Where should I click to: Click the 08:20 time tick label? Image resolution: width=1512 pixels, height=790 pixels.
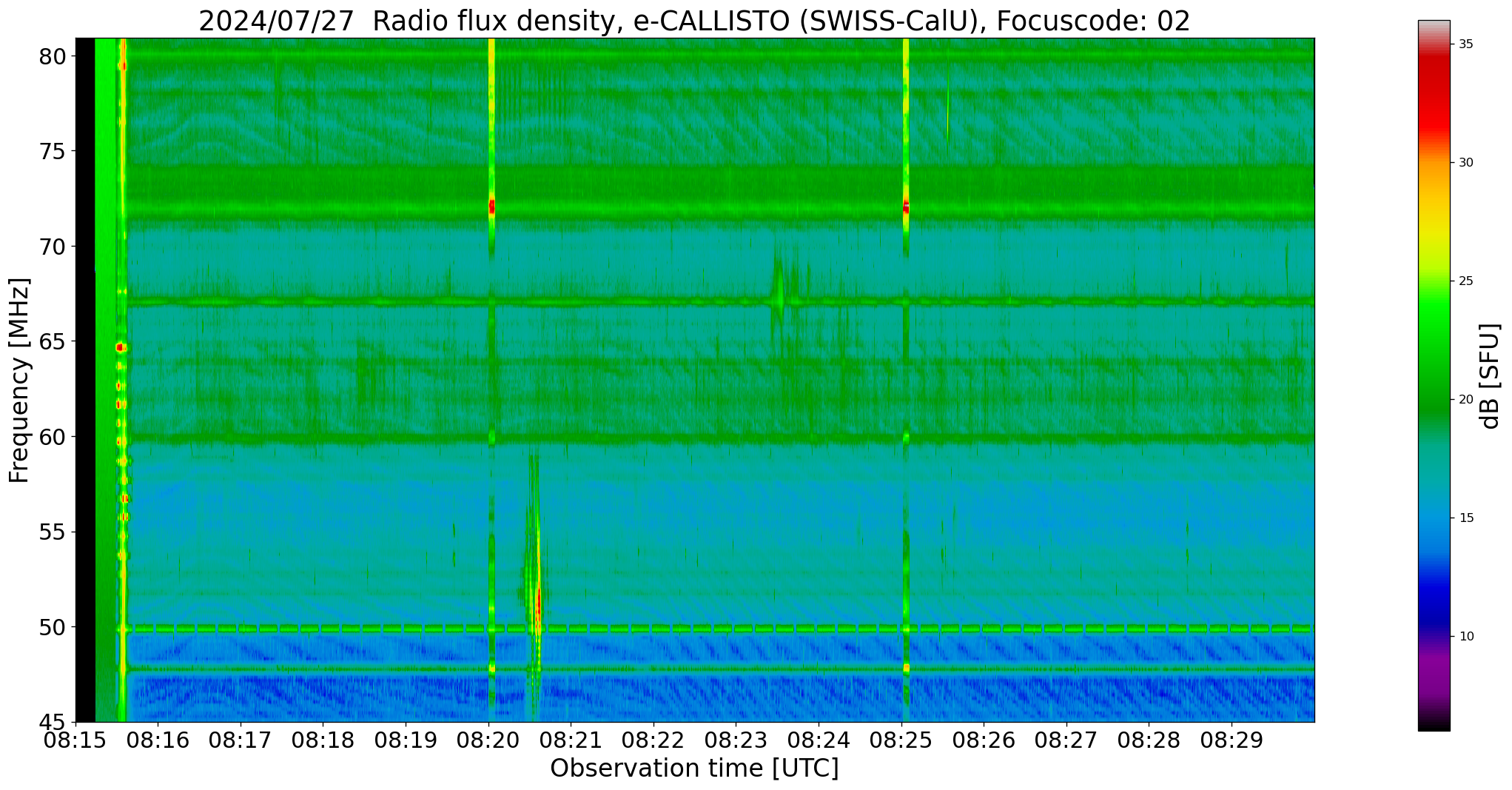tap(488, 740)
